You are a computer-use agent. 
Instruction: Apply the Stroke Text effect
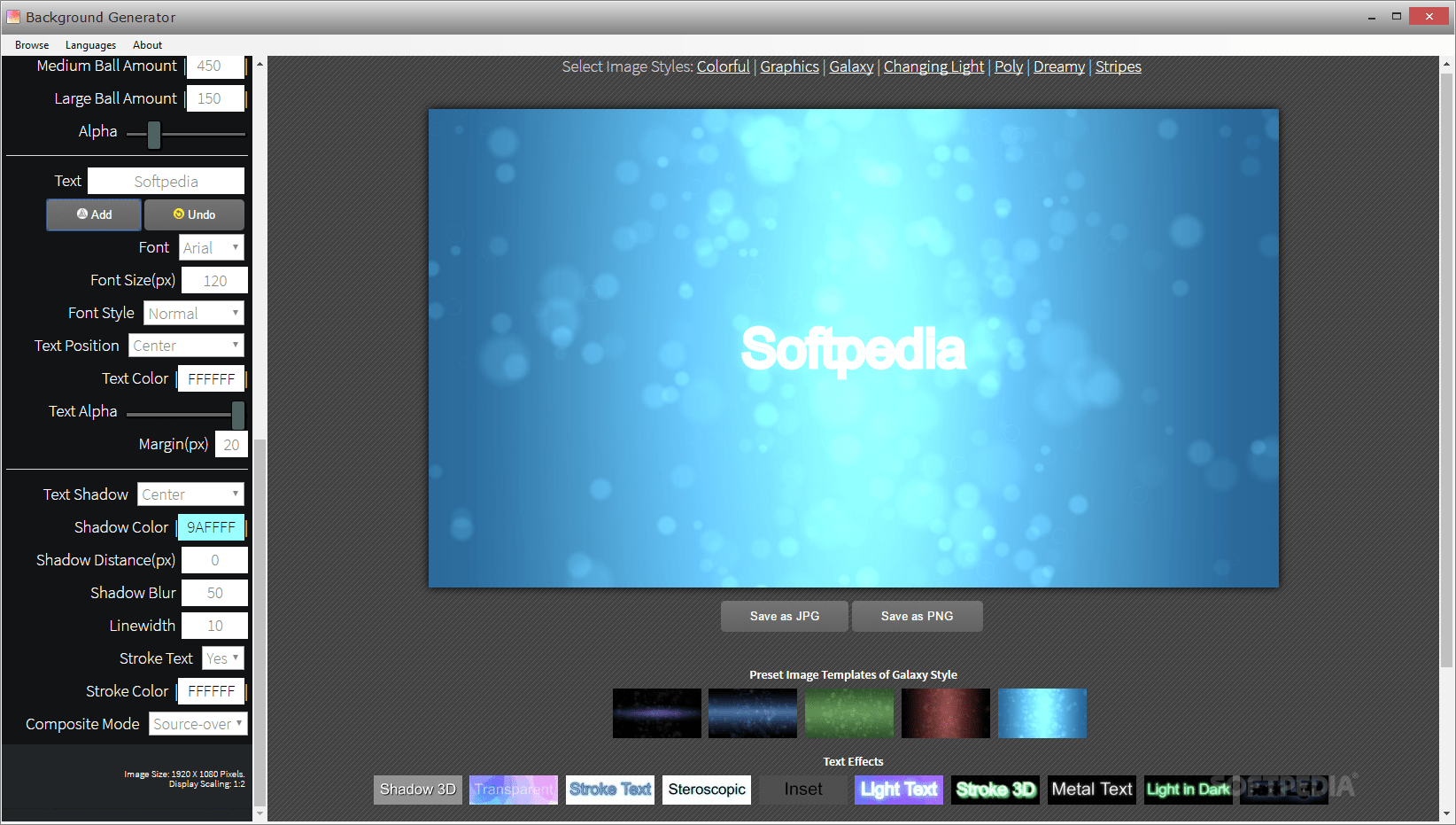(610, 790)
